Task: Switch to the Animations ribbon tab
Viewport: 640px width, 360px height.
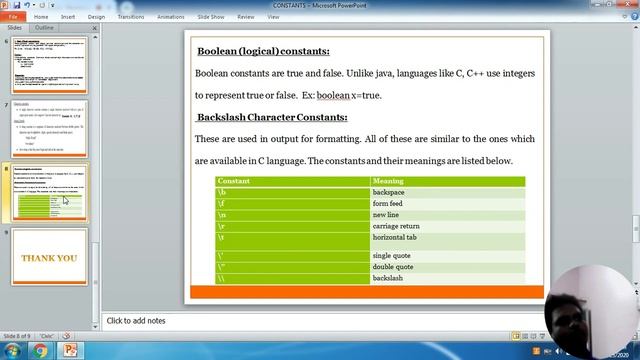Action: tap(171, 17)
